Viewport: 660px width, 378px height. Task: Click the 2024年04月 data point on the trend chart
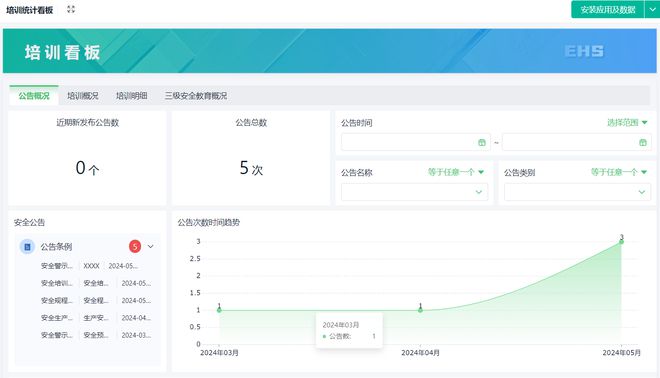point(420,310)
